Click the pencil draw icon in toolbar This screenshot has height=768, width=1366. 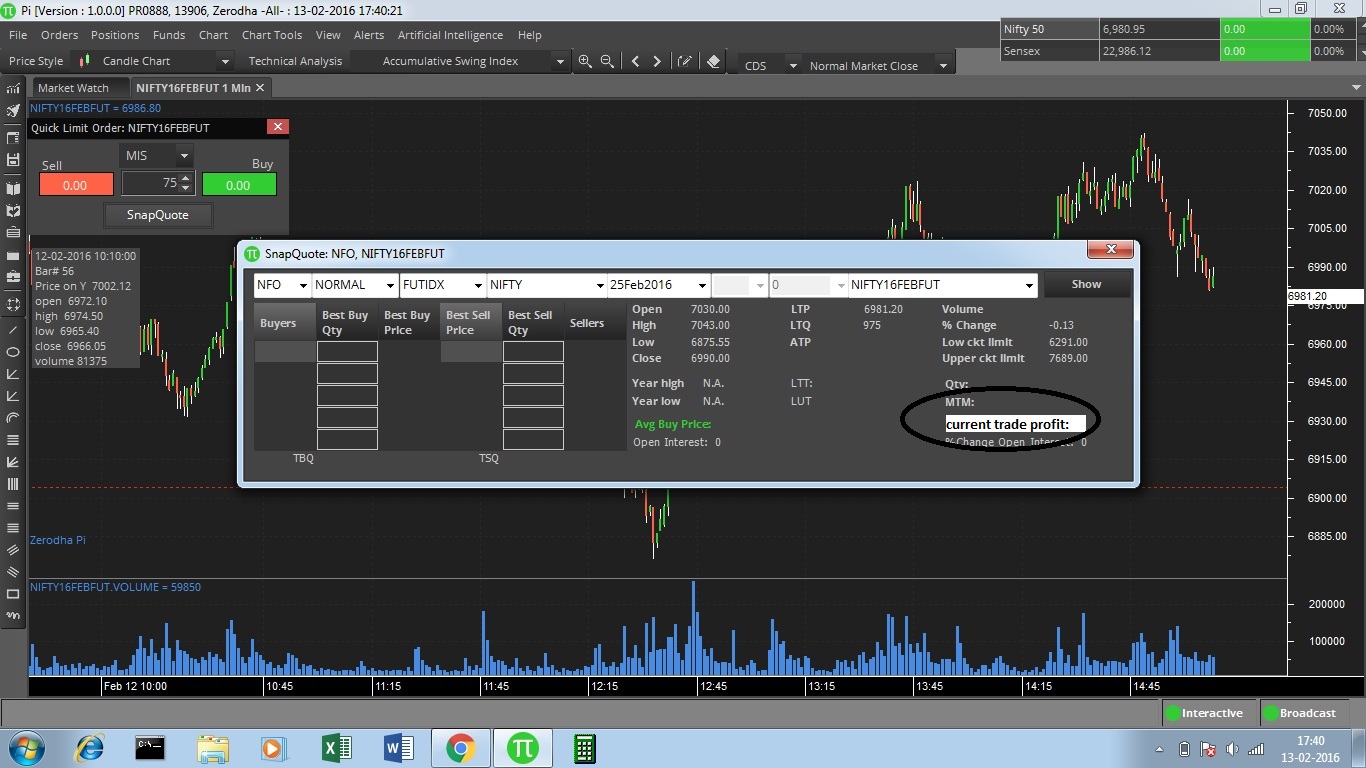[x=685, y=61]
